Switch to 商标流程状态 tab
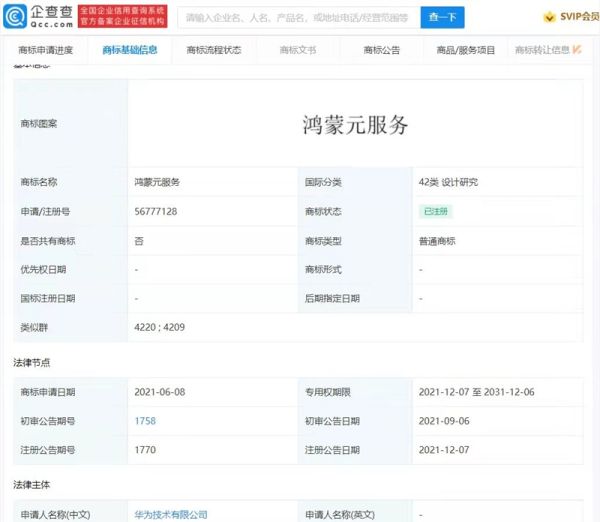 point(214,50)
